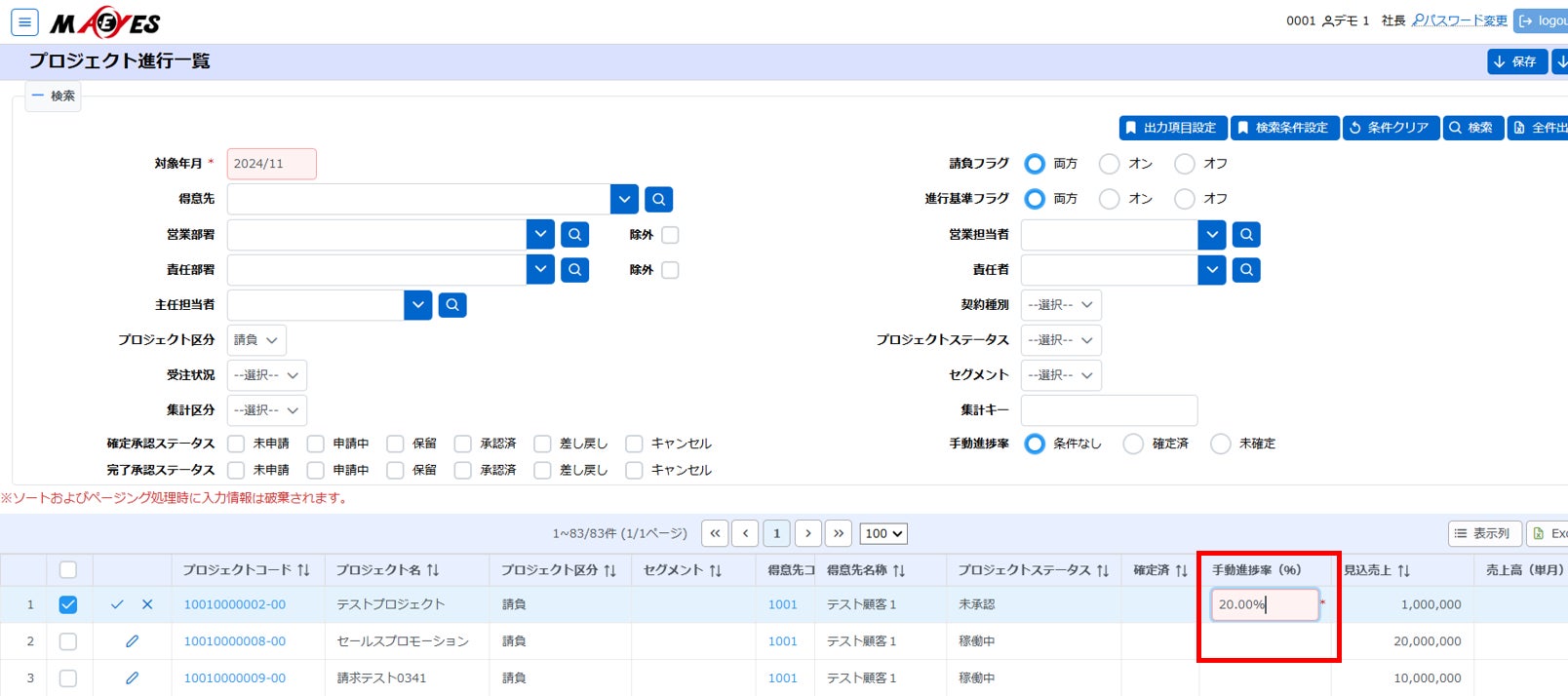1568x696 pixels.
Task: Select 手動進捗率 未確定 radio button
Action: pos(1221,444)
